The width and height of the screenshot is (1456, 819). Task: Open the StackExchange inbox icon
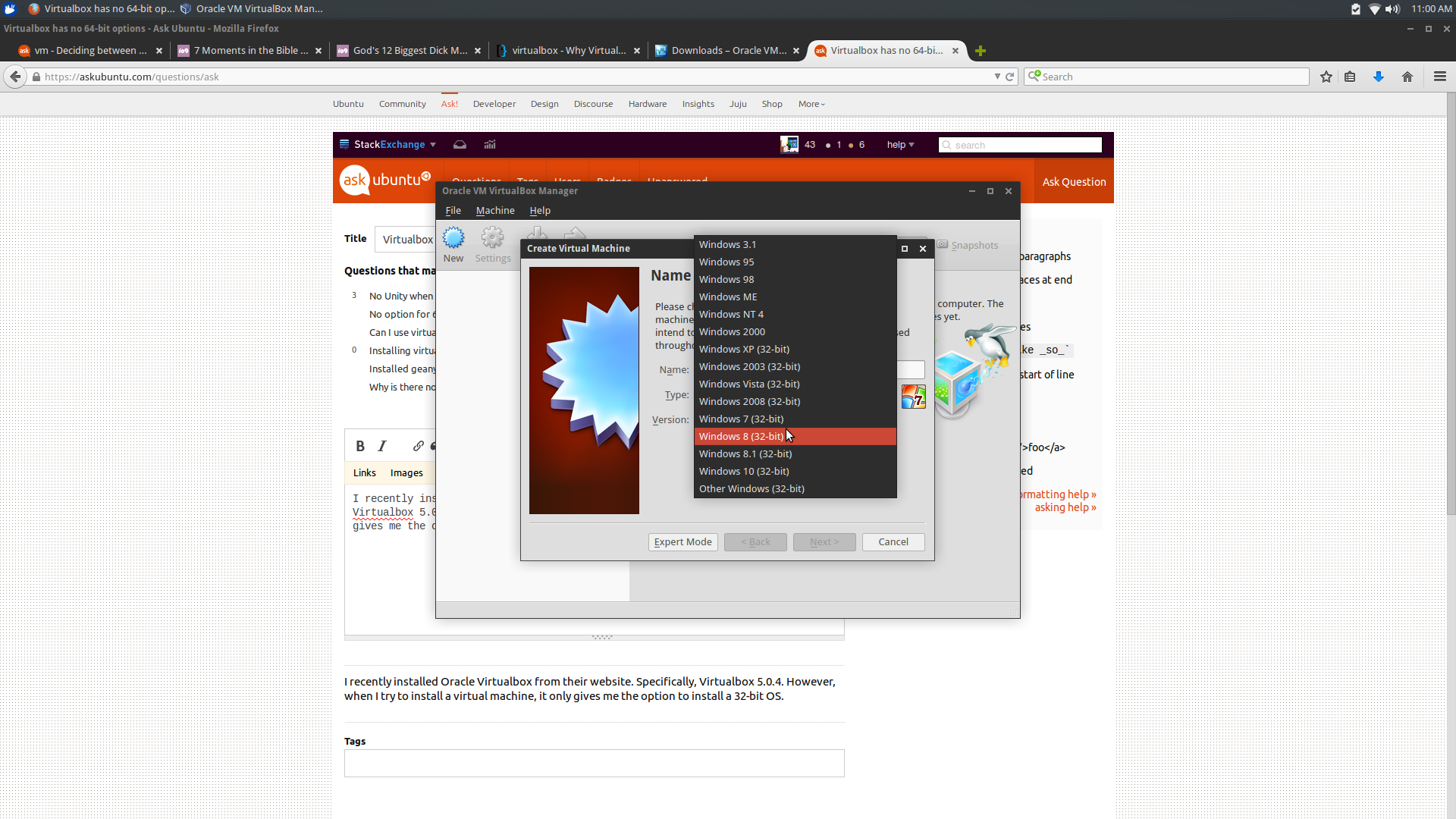(x=460, y=144)
